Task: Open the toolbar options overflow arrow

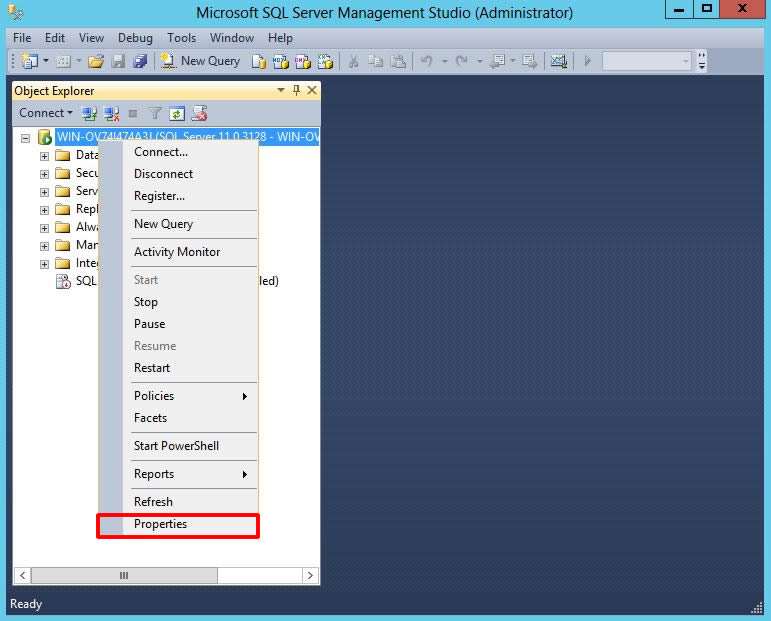Action: coord(702,61)
